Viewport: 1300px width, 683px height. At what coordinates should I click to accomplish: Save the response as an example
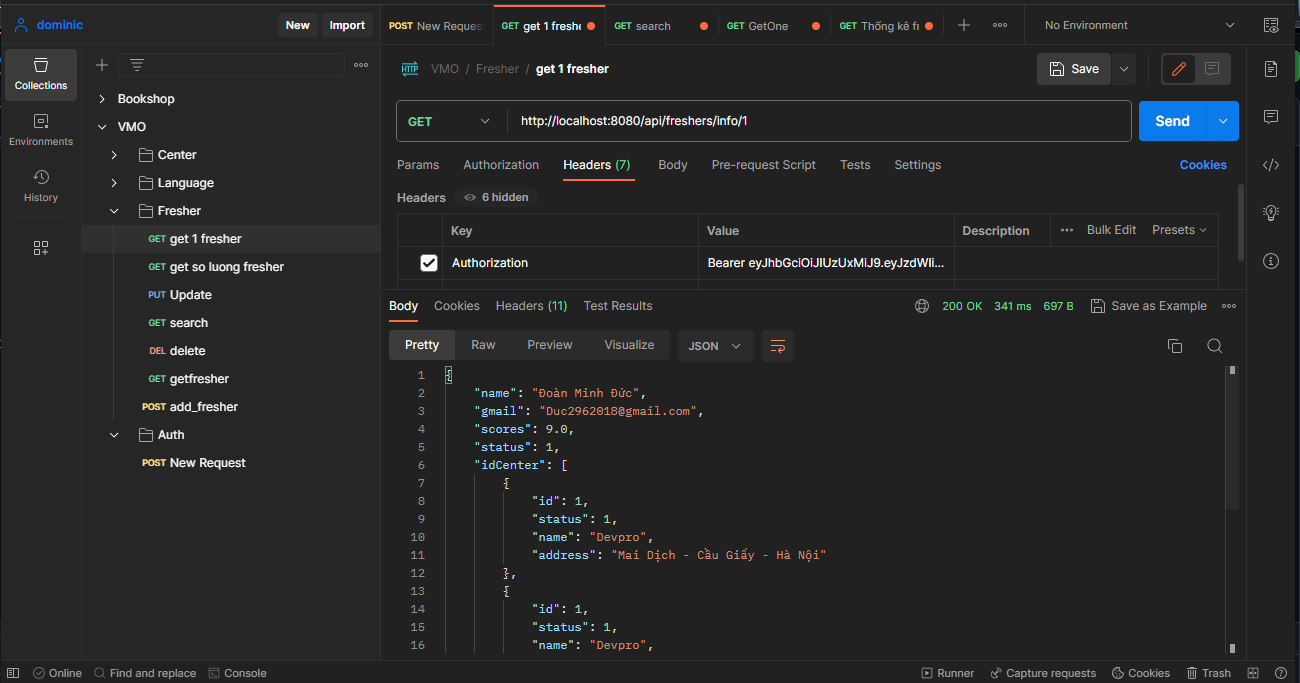1148,305
